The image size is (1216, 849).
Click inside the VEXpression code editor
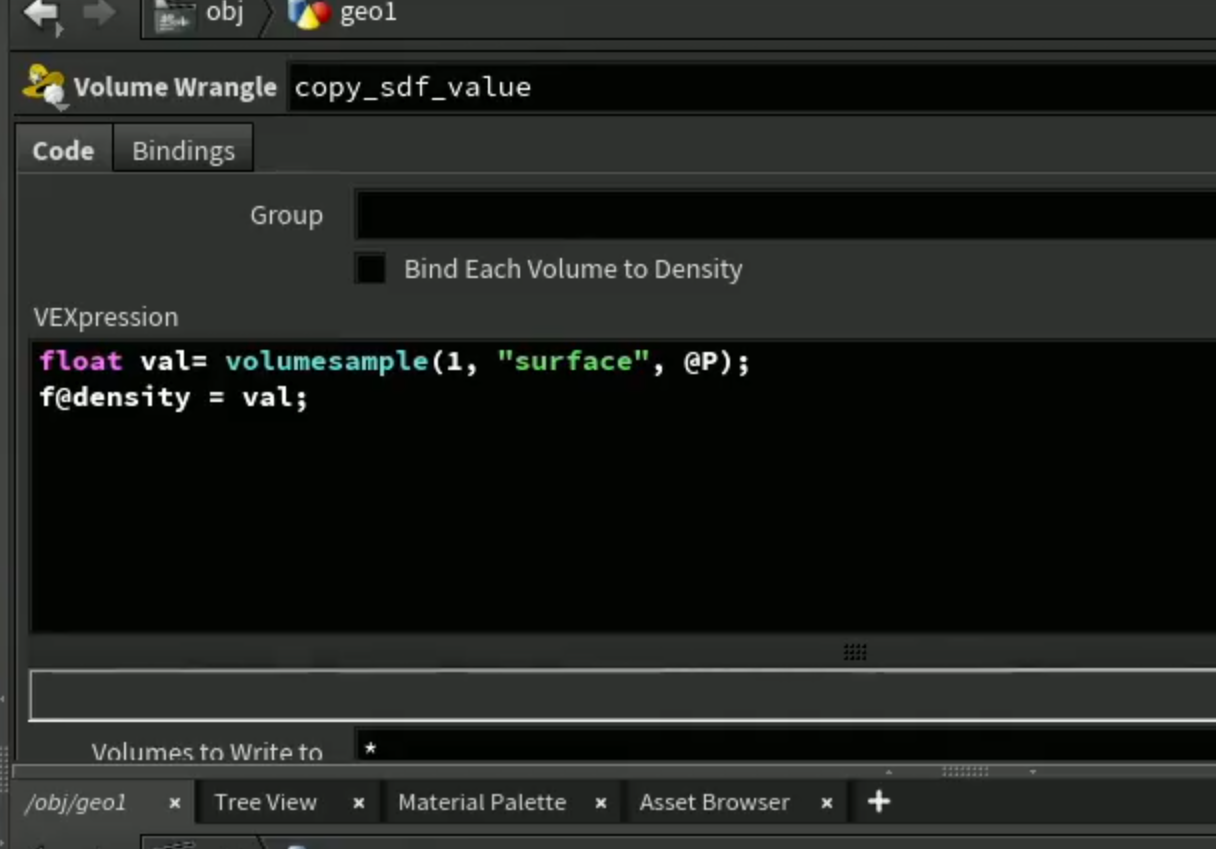pos(623,487)
